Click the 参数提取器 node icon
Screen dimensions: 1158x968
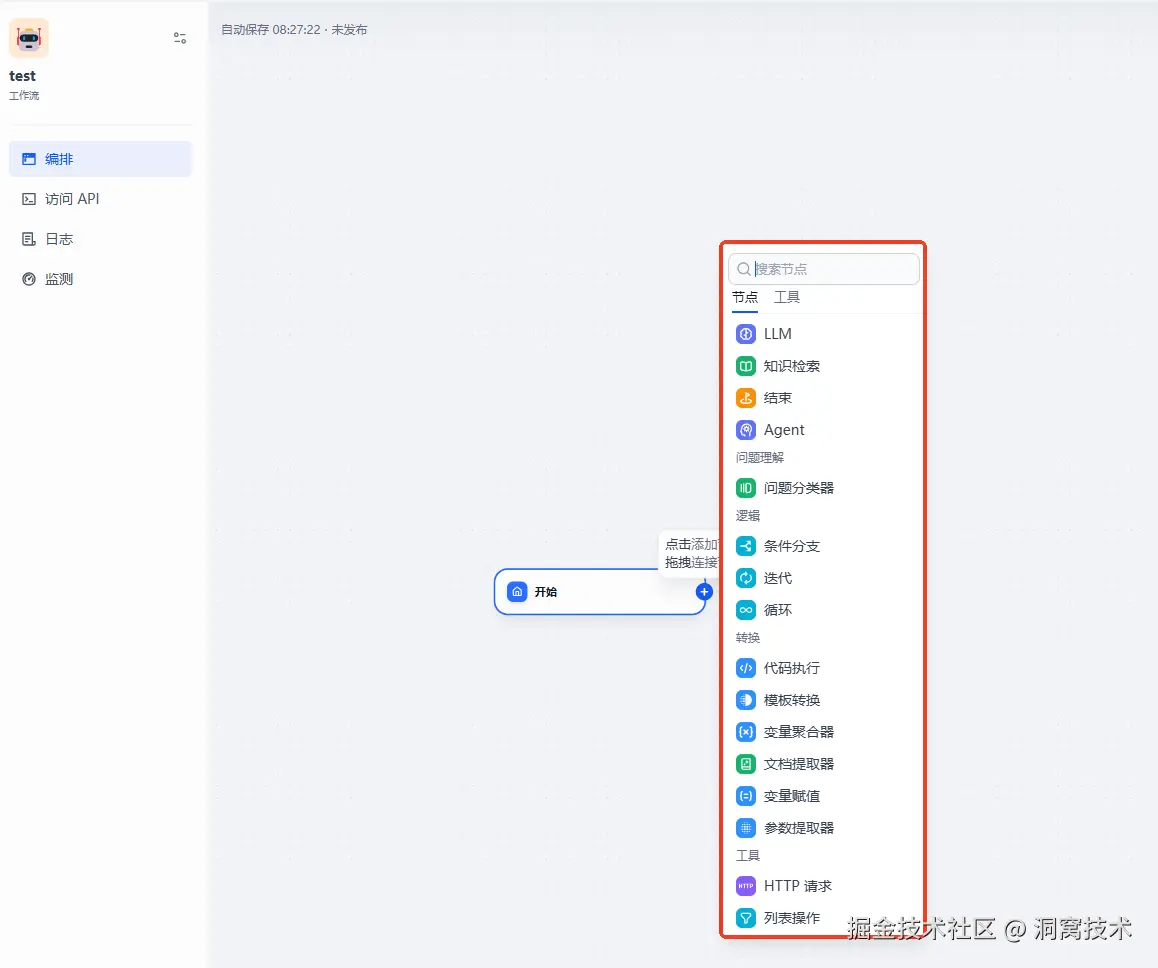click(746, 828)
